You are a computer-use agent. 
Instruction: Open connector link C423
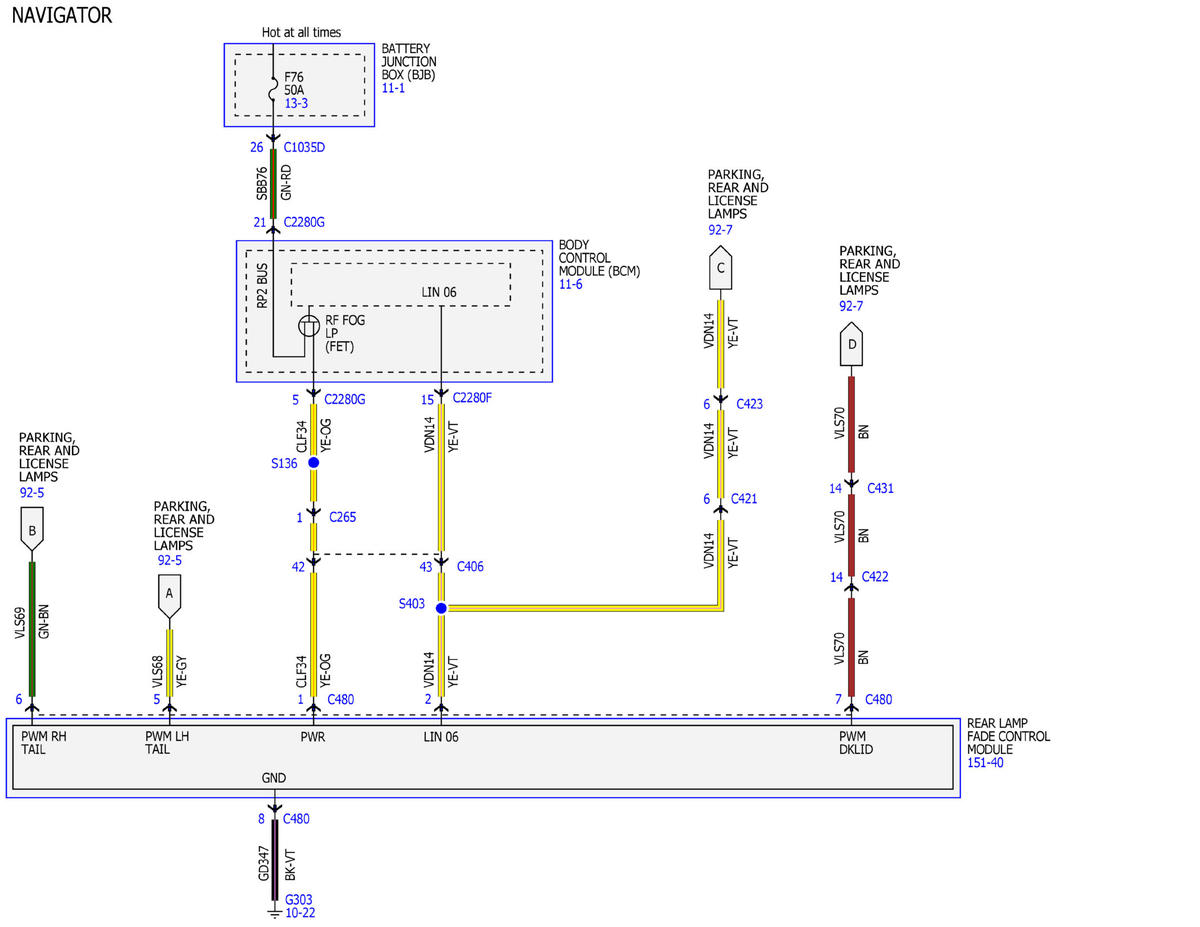(749, 405)
